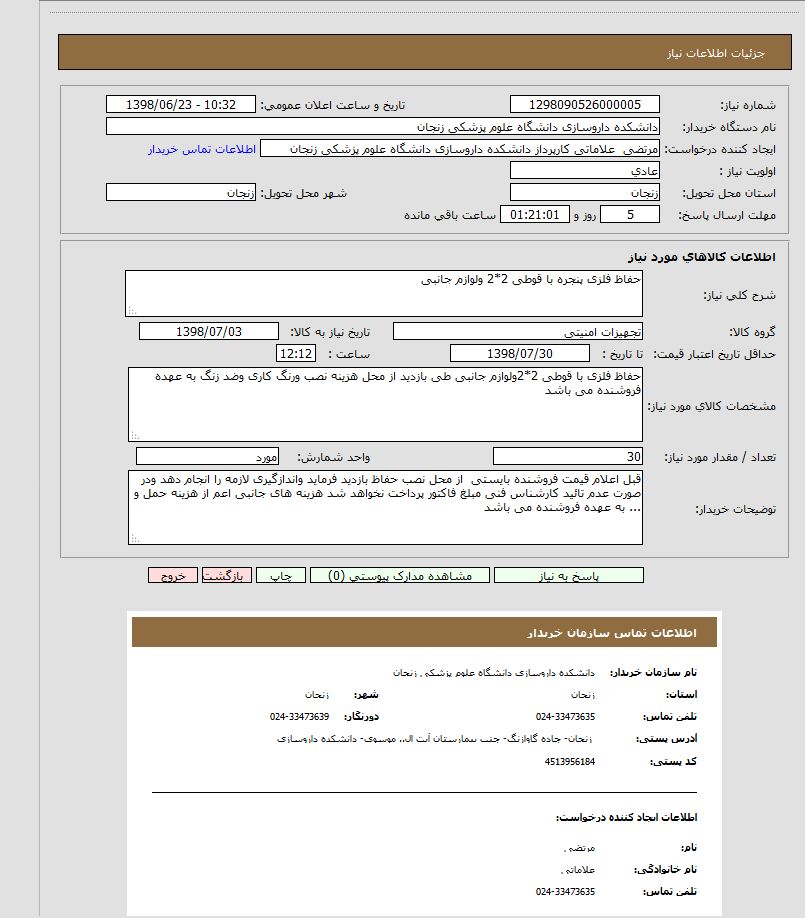Viewport: 805px width, 918px height.
Task: Click the واحد شمارش unit field
Action: click(207, 456)
